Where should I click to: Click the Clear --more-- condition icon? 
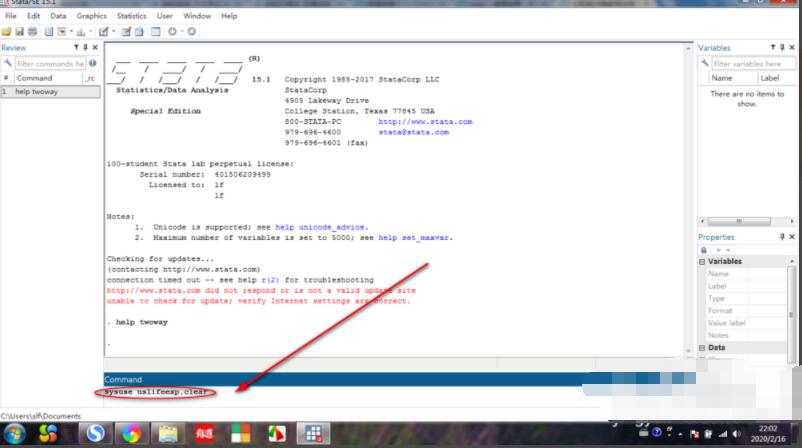[x=172, y=32]
